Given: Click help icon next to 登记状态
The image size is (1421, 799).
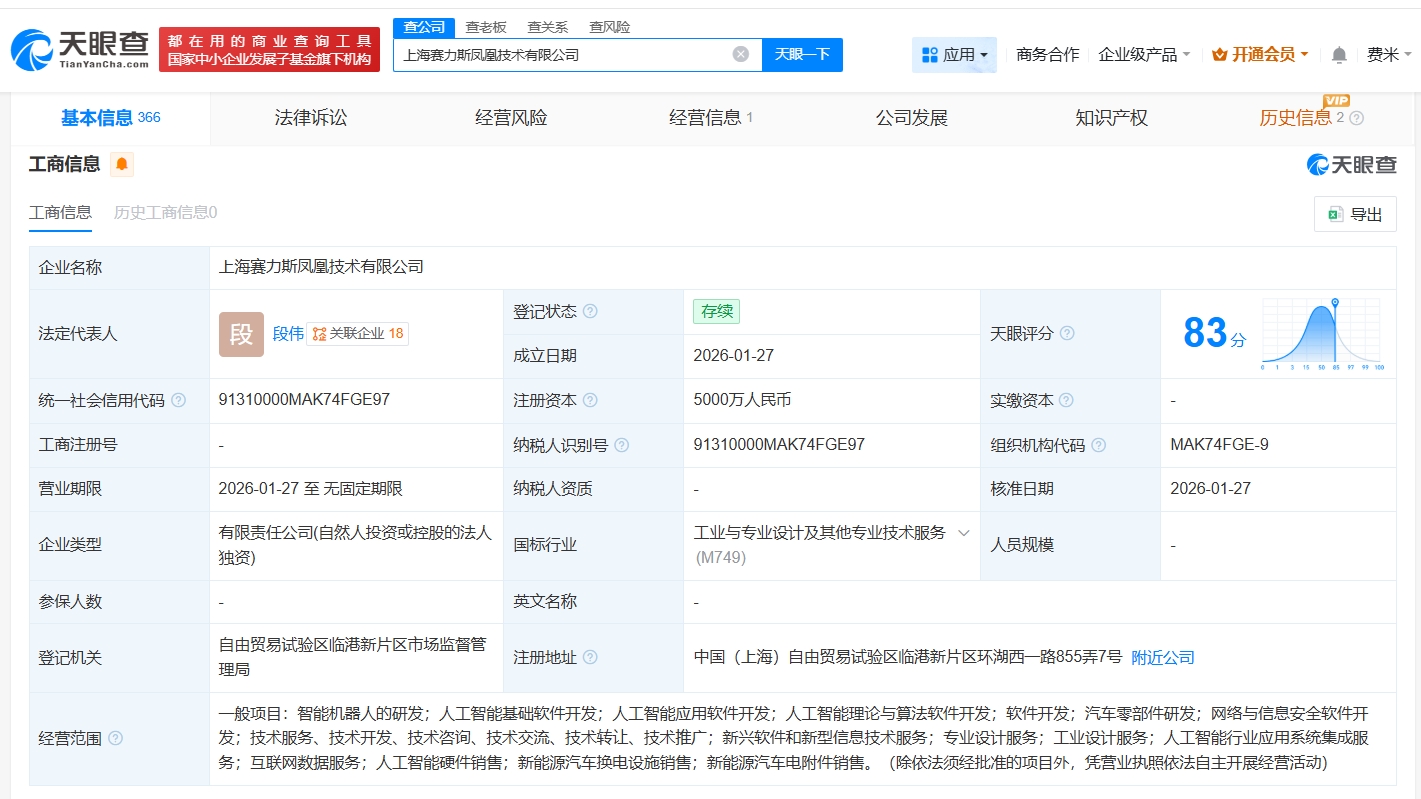Looking at the screenshot, I should [x=590, y=312].
